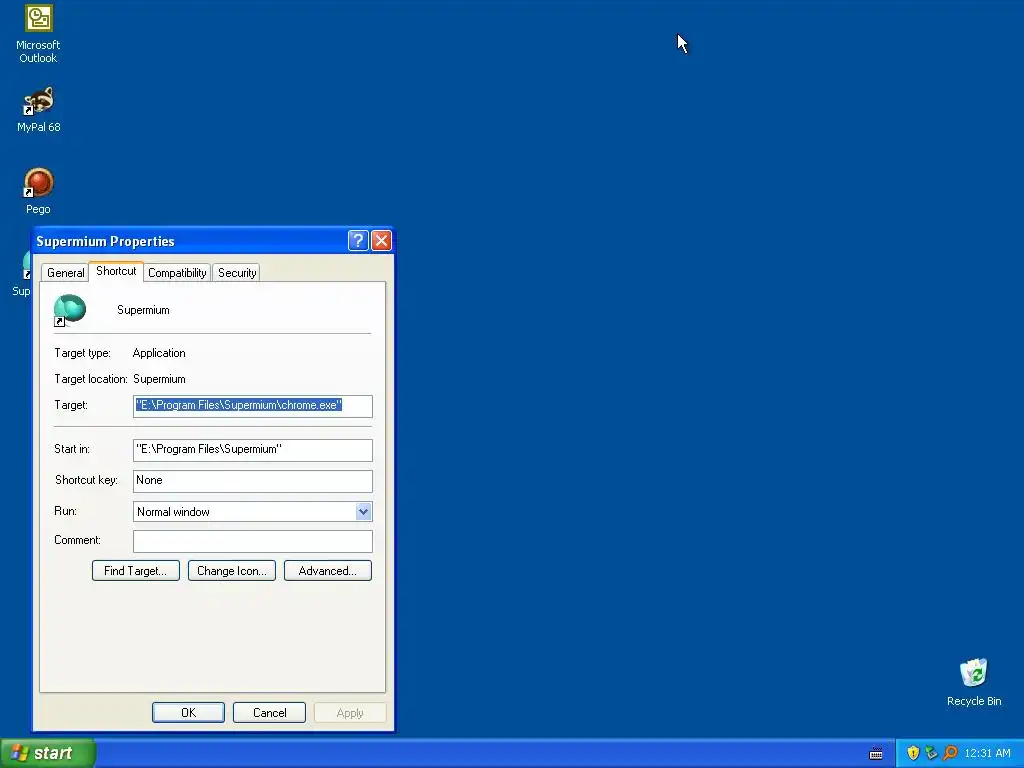Click the security shield tray icon
Image resolution: width=1024 pixels, height=768 pixels.
coord(913,753)
